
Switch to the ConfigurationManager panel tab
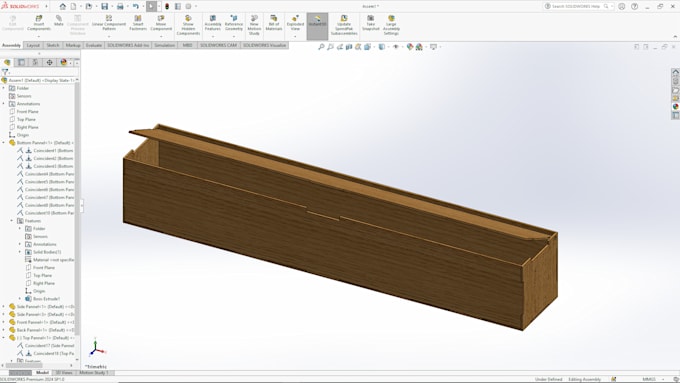[36, 62]
